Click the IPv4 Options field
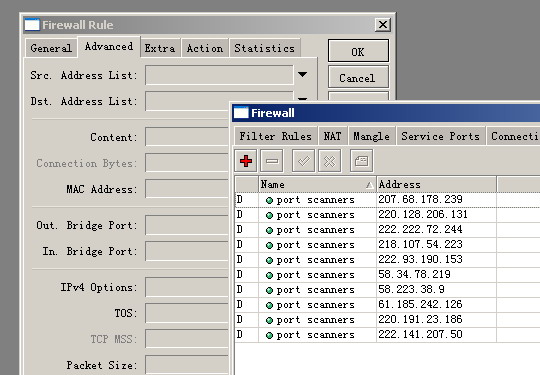This screenshot has width=540, height=375. pyautogui.click(x=187, y=287)
